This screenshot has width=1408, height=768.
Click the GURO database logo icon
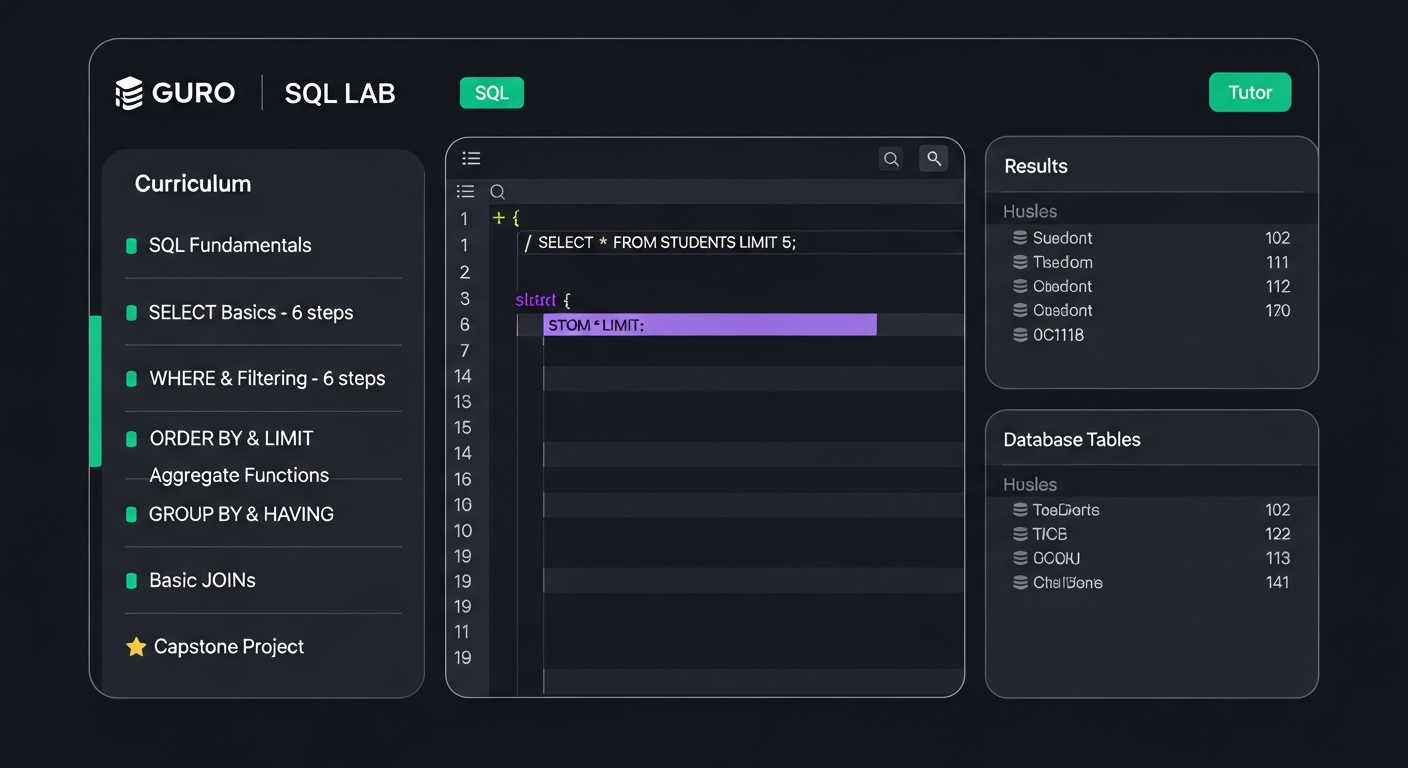pos(129,92)
